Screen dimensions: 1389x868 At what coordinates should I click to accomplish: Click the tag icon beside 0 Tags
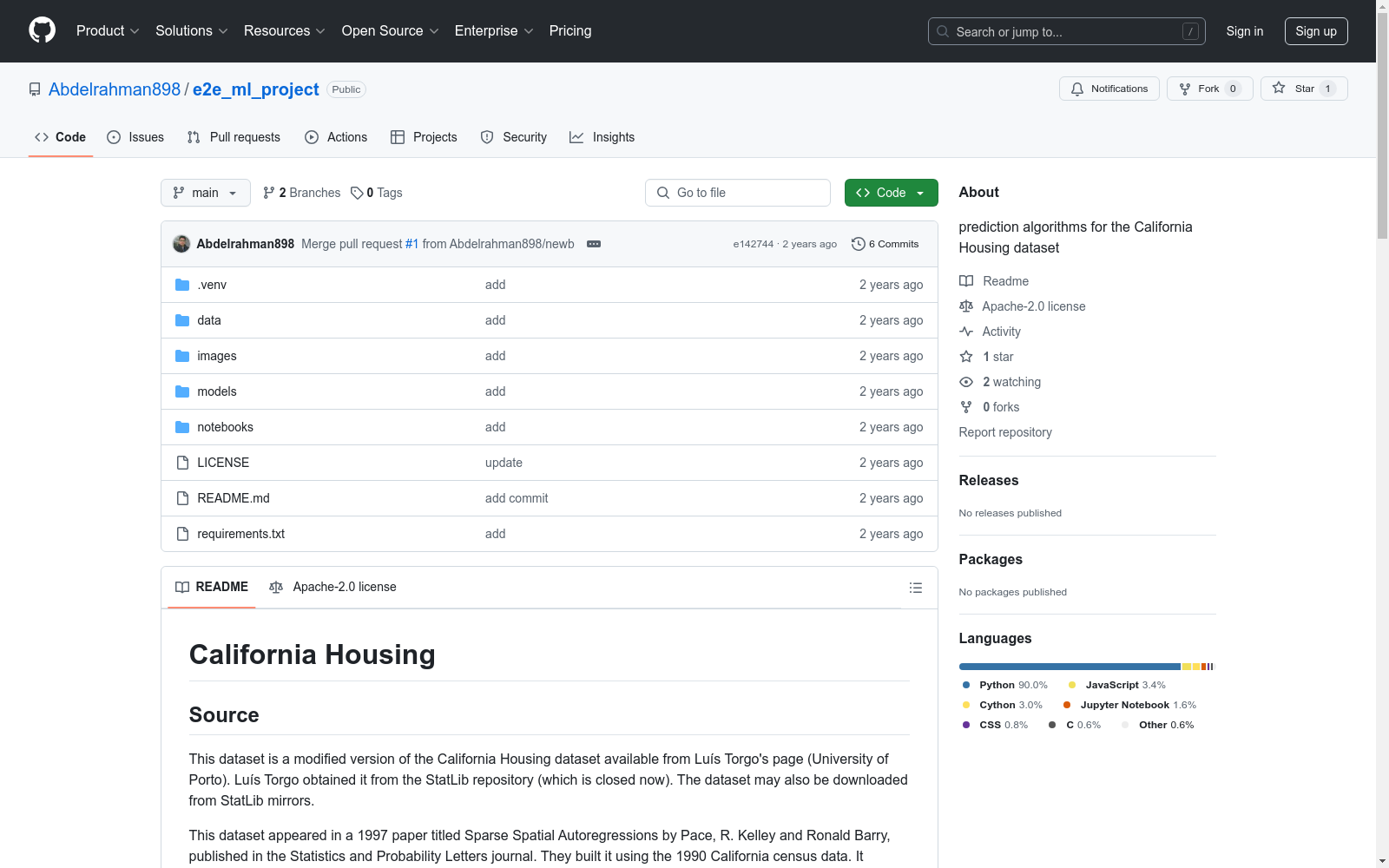(357, 193)
